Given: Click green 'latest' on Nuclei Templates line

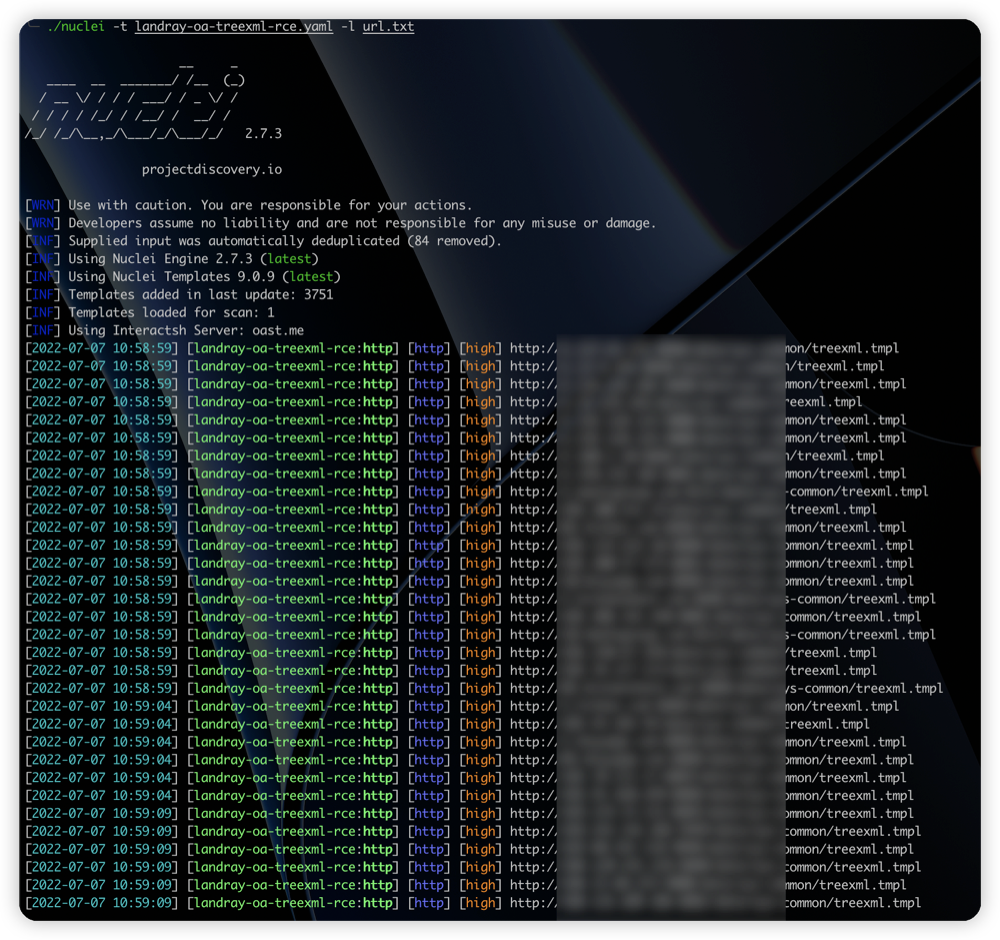Looking at the screenshot, I should point(311,276).
